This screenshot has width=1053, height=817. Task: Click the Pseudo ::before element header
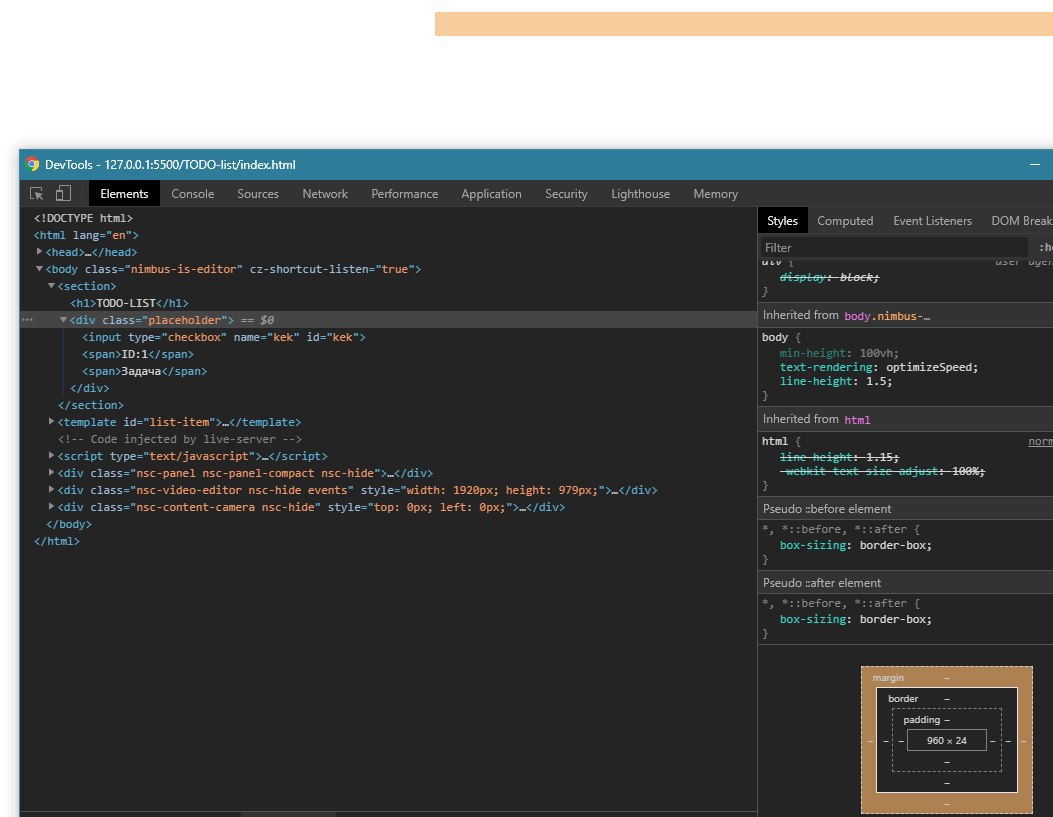(x=905, y=509)
